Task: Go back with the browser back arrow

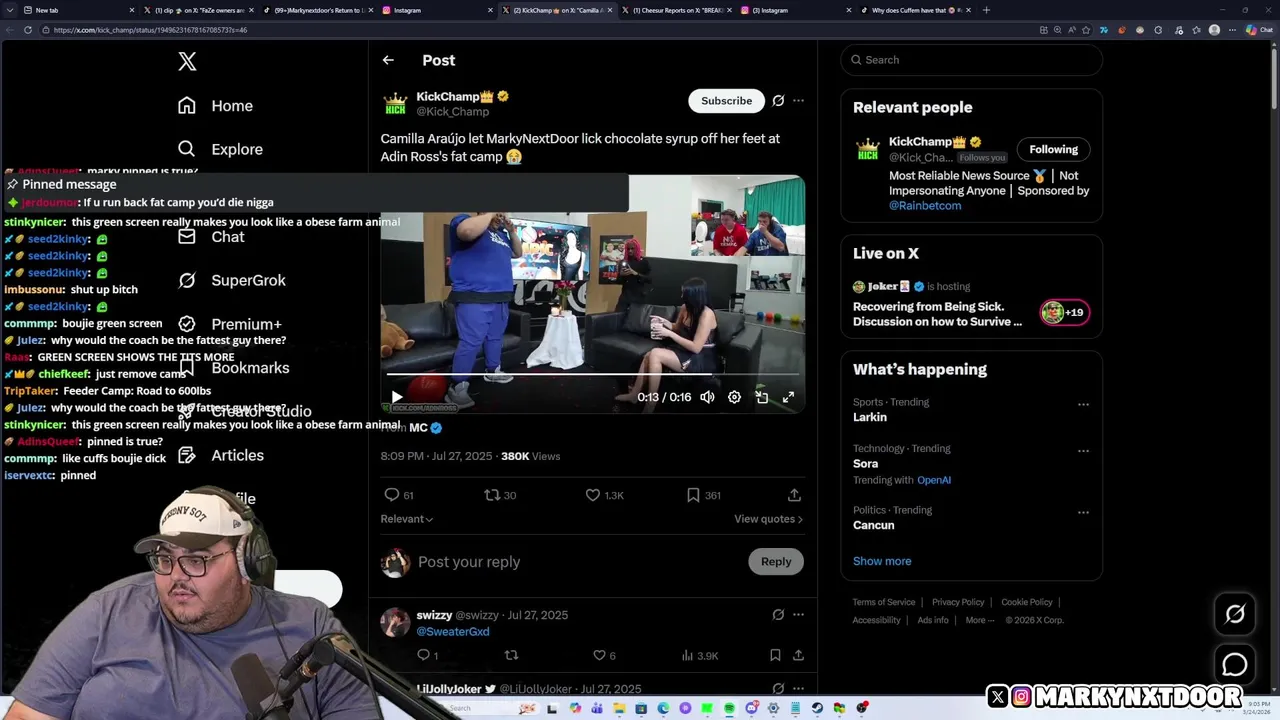Action: coord(10,30)
